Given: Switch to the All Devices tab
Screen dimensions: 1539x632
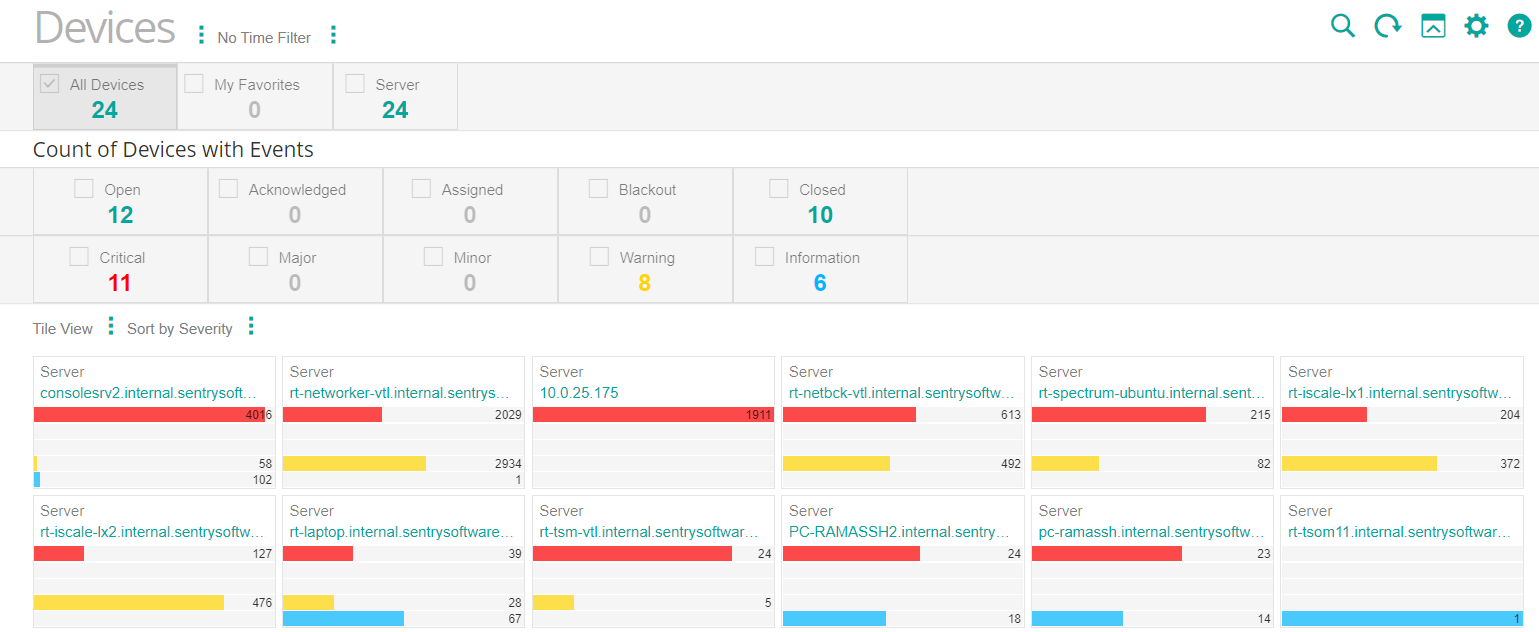Looking at the screenshot, I should 49,83.
